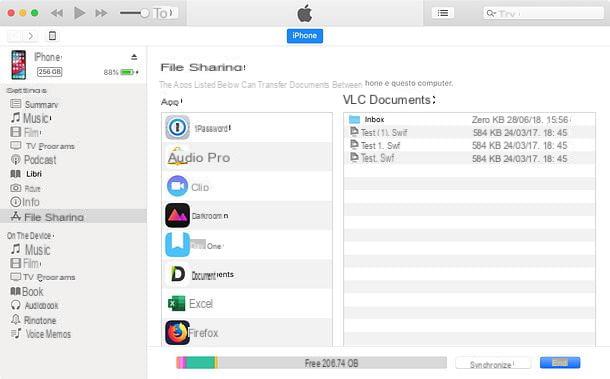This screenshot has height=379, width=610.
Task: Click the fast-forward playback button
Action: (x=101, y=13)
